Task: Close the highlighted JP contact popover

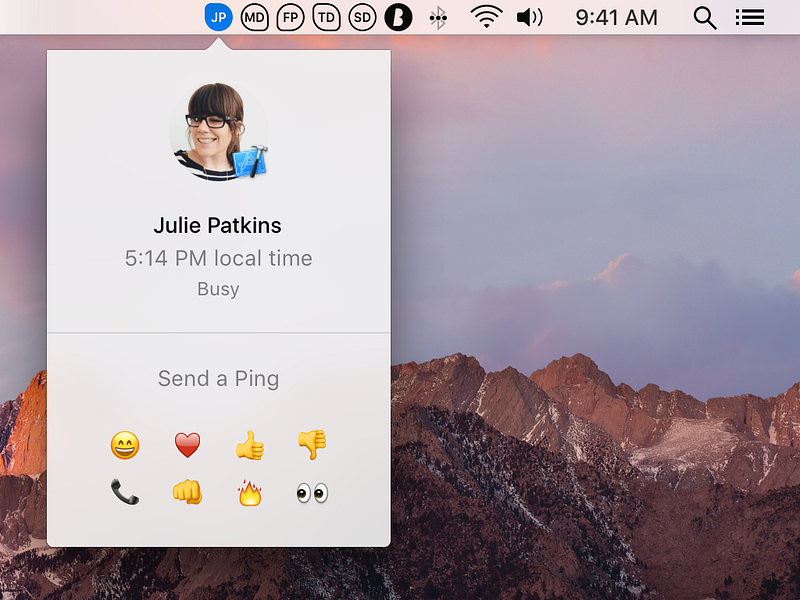Action: tap(218, 17)
